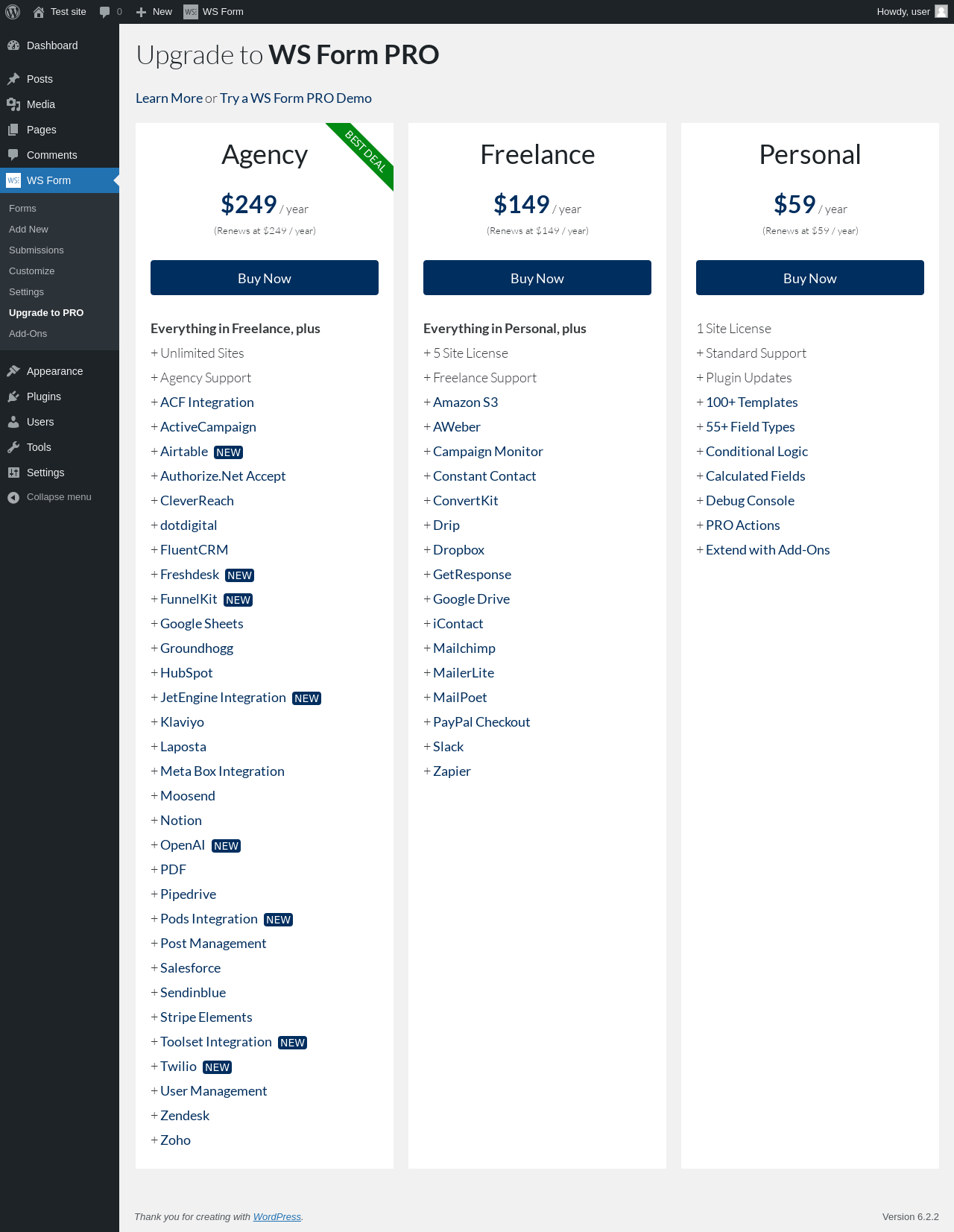Click the Mailchimp integration link

click(x=464, y=648)
